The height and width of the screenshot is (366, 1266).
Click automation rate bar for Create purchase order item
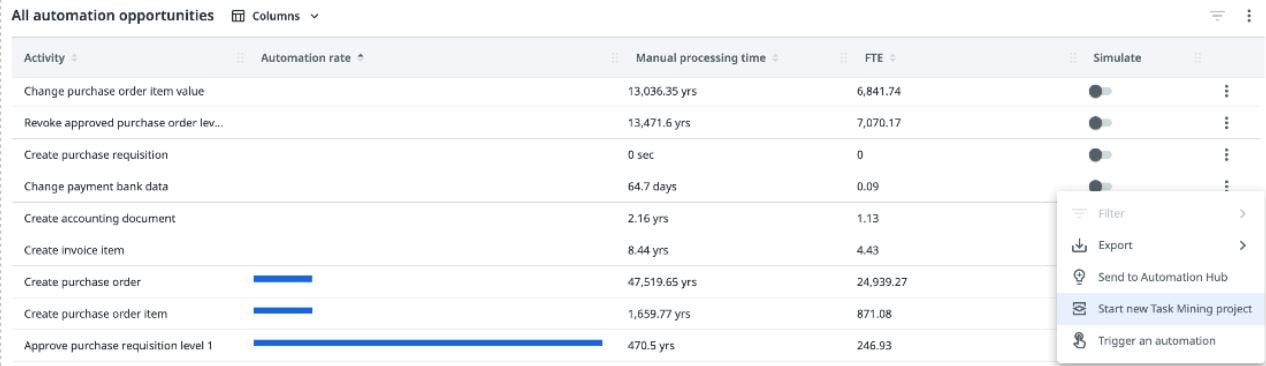click(x=283, y=311)
